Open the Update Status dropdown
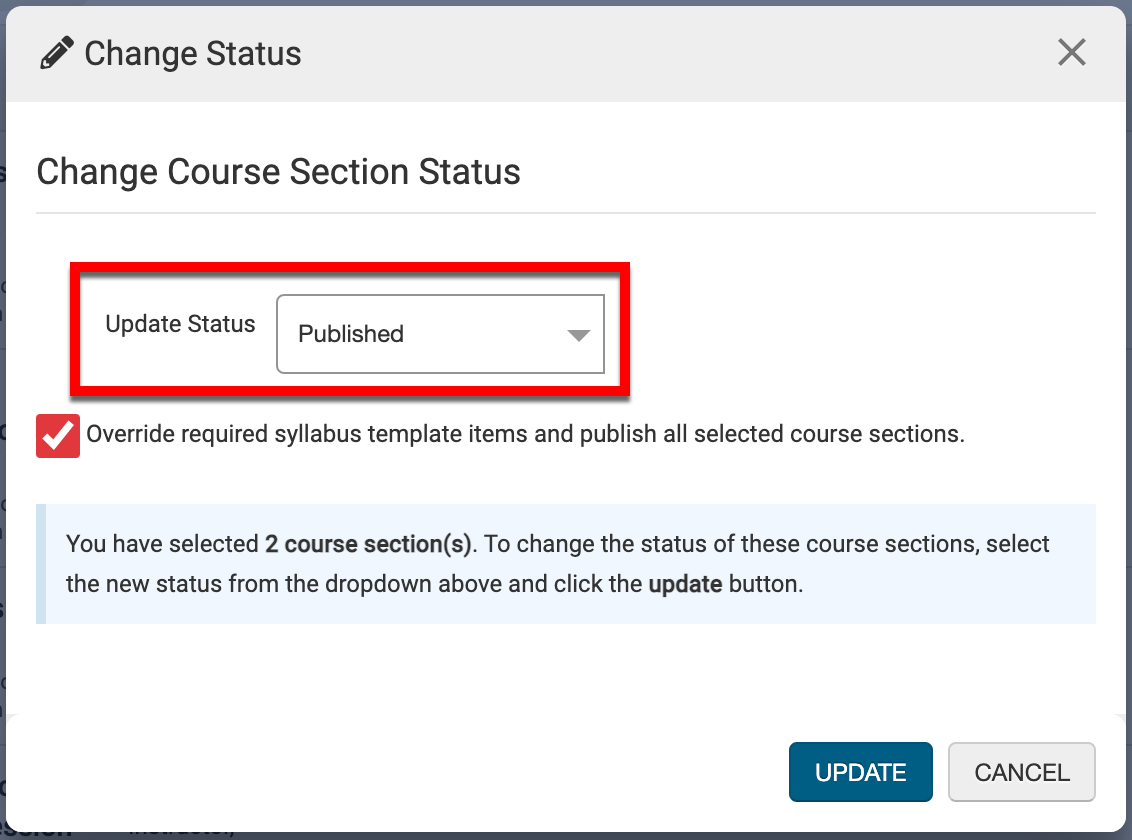This screenshot has width=1132, height=840. tap(440, 334)
